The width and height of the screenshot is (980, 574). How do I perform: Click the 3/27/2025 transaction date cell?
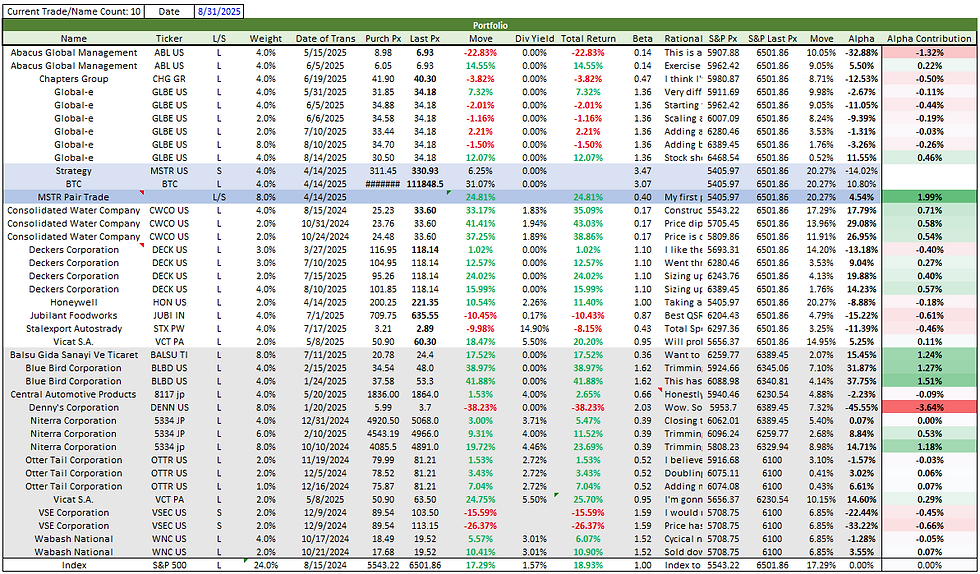pos(325,249)
